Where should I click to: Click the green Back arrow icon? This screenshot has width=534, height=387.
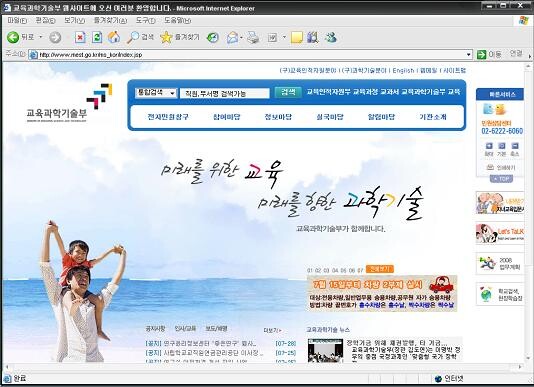click(13, 37)
